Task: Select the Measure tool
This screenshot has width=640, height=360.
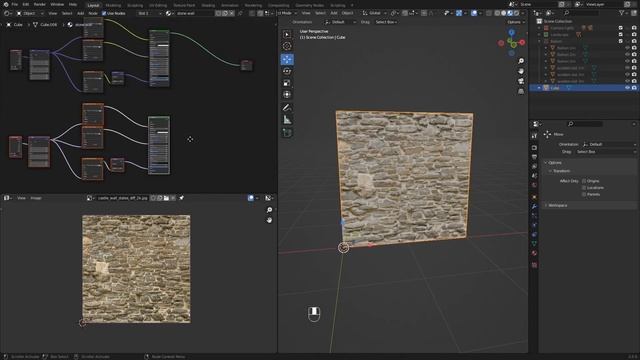Action: click(x=287, y=120)
